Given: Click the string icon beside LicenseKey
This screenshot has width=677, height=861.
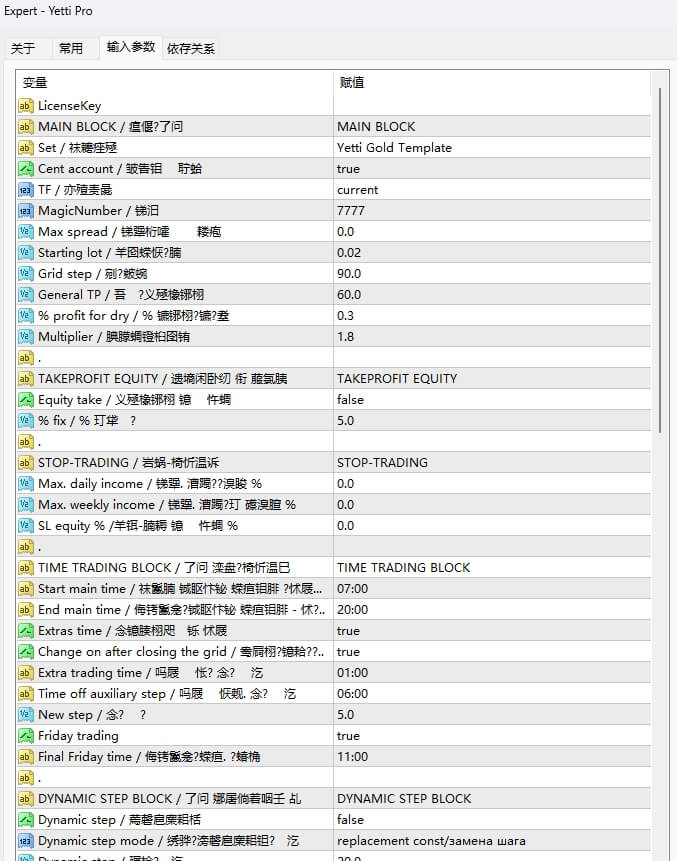Looking at the screenshot, I should tap(26, 105).
